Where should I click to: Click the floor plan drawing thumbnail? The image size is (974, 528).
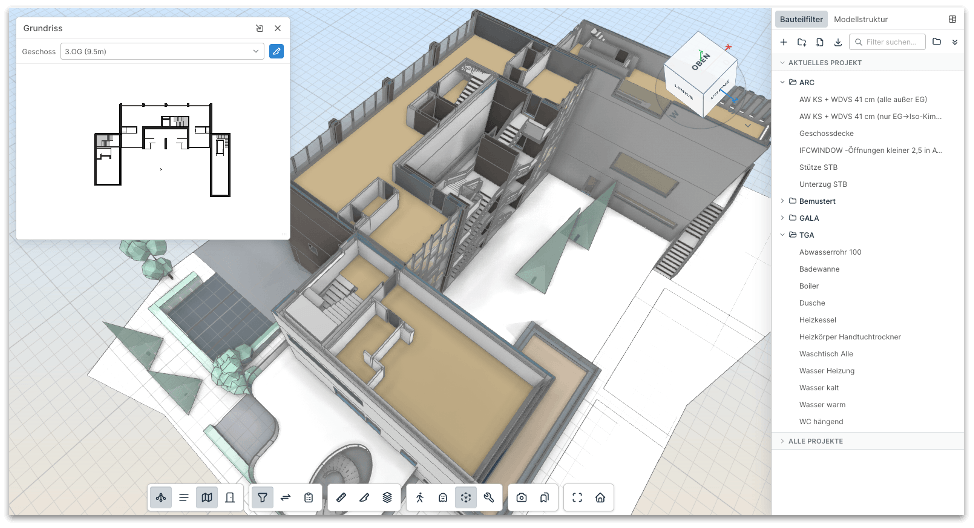click(162, 150)
